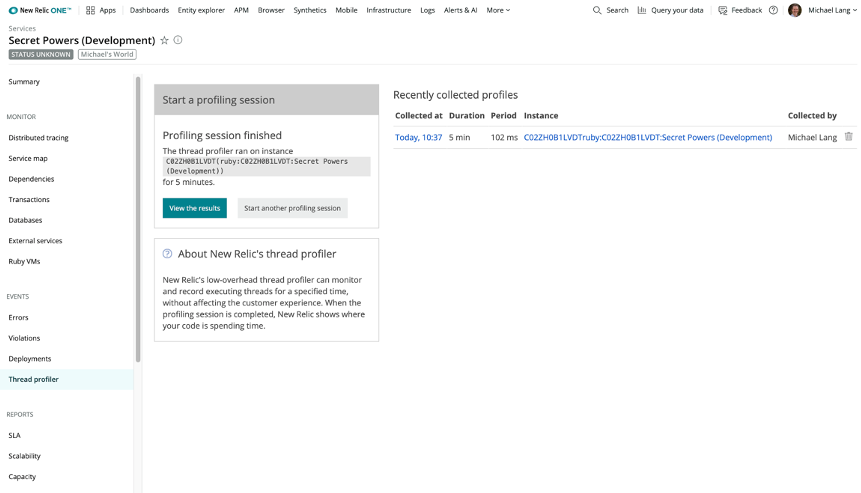Open Entity explorer in the top navigation
The height and width of the screenshot is (493, 861).
[x=201, y=10]
